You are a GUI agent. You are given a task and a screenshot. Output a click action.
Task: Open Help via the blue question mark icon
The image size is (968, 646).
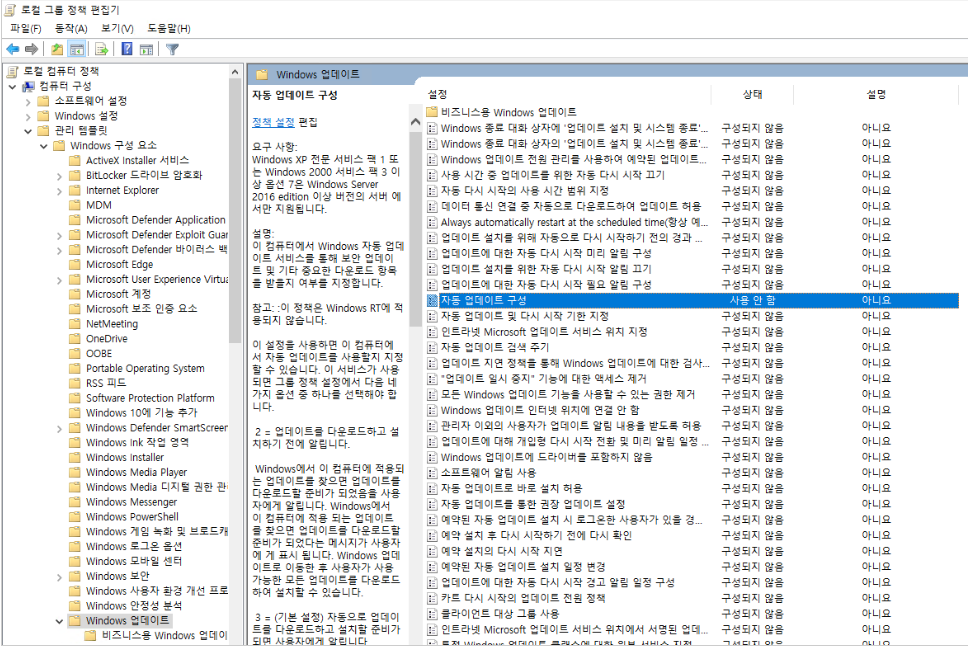click(x=127, y=49)
